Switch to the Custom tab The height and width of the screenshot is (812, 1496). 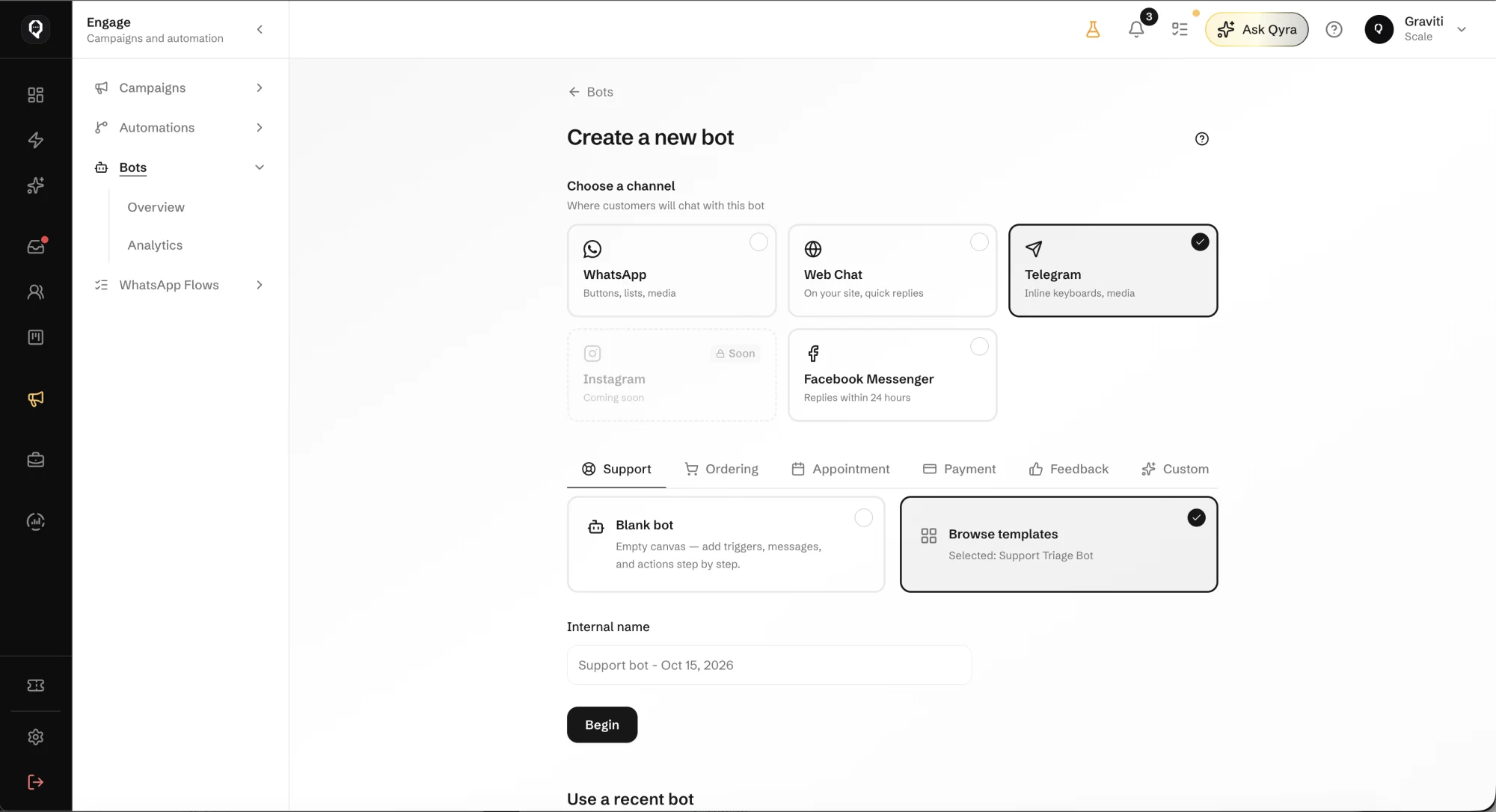click(1174, 469)
